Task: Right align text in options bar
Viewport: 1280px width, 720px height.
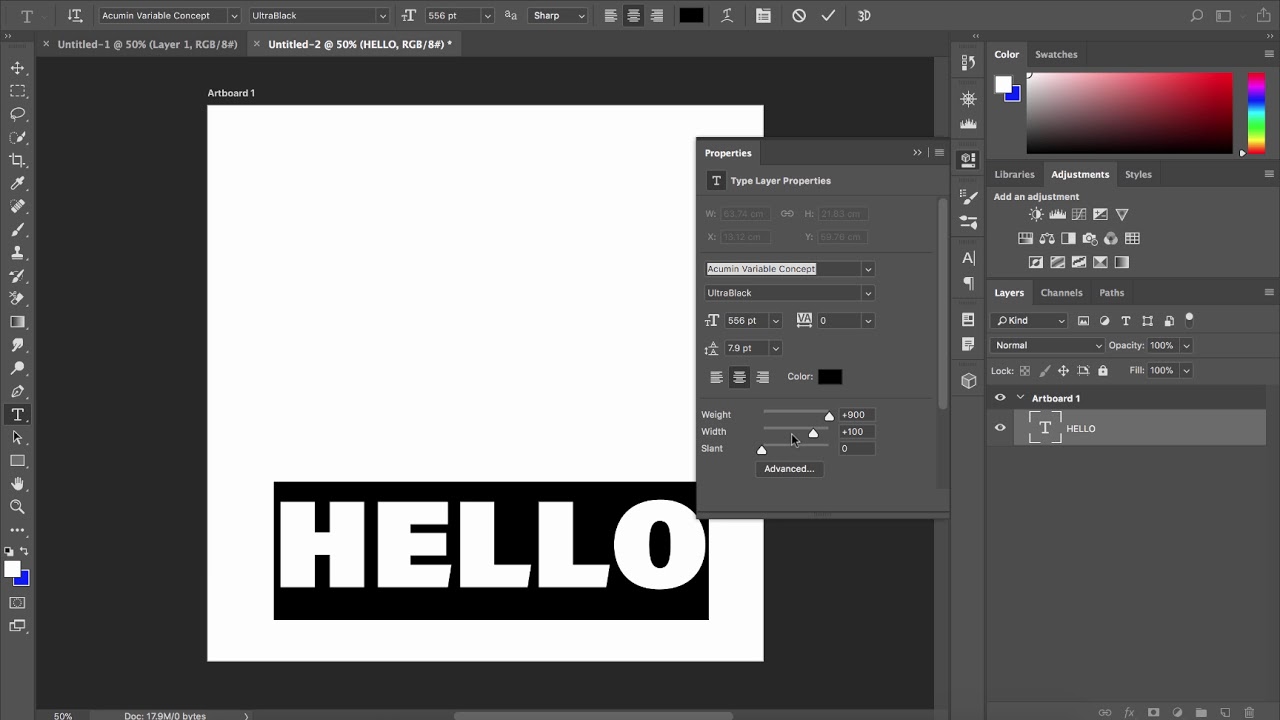Action: click(656, 15)
